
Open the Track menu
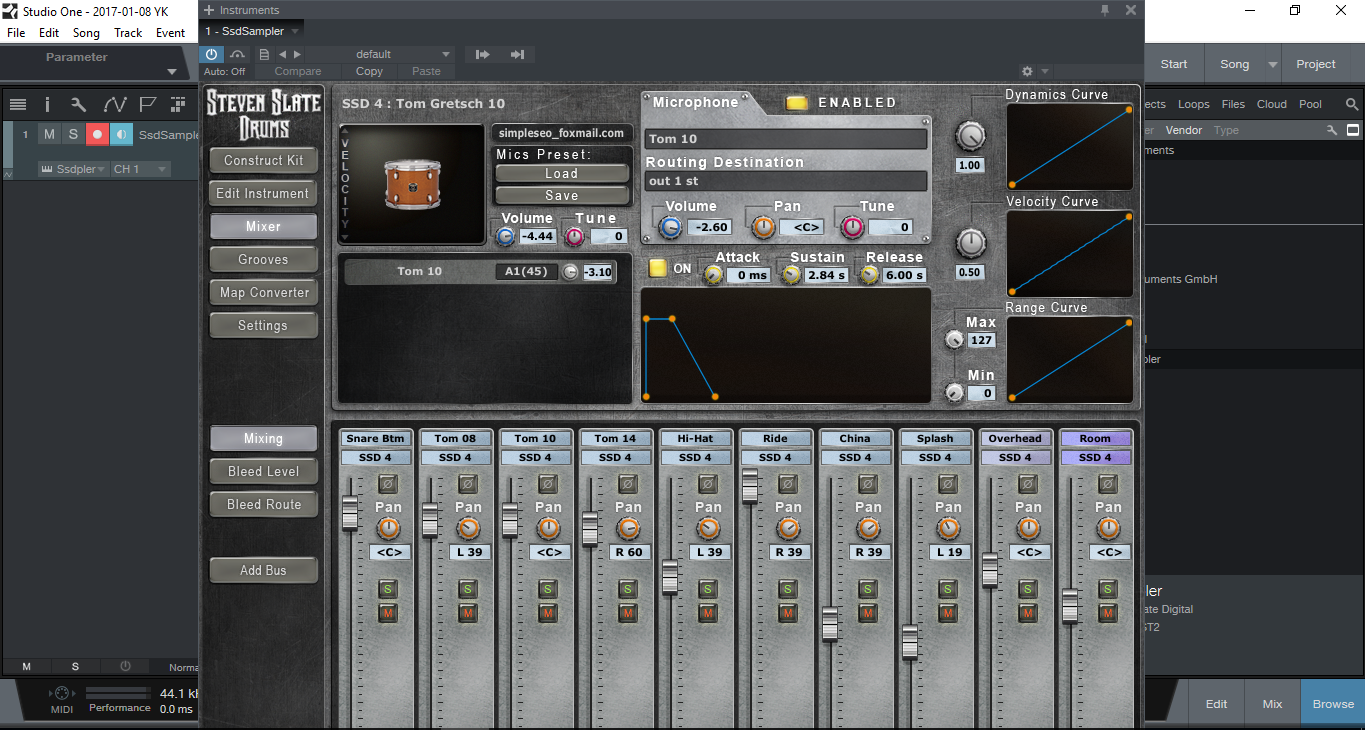click(128, 33)
